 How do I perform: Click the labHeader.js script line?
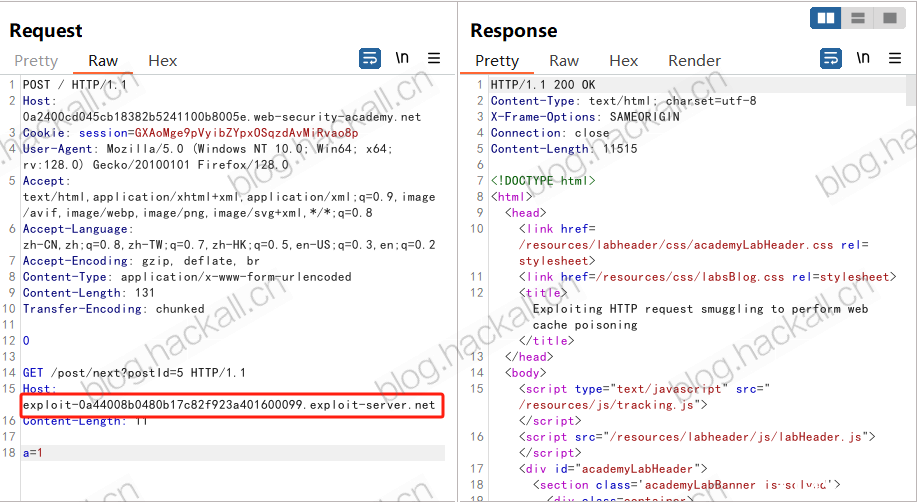(697, 436)
